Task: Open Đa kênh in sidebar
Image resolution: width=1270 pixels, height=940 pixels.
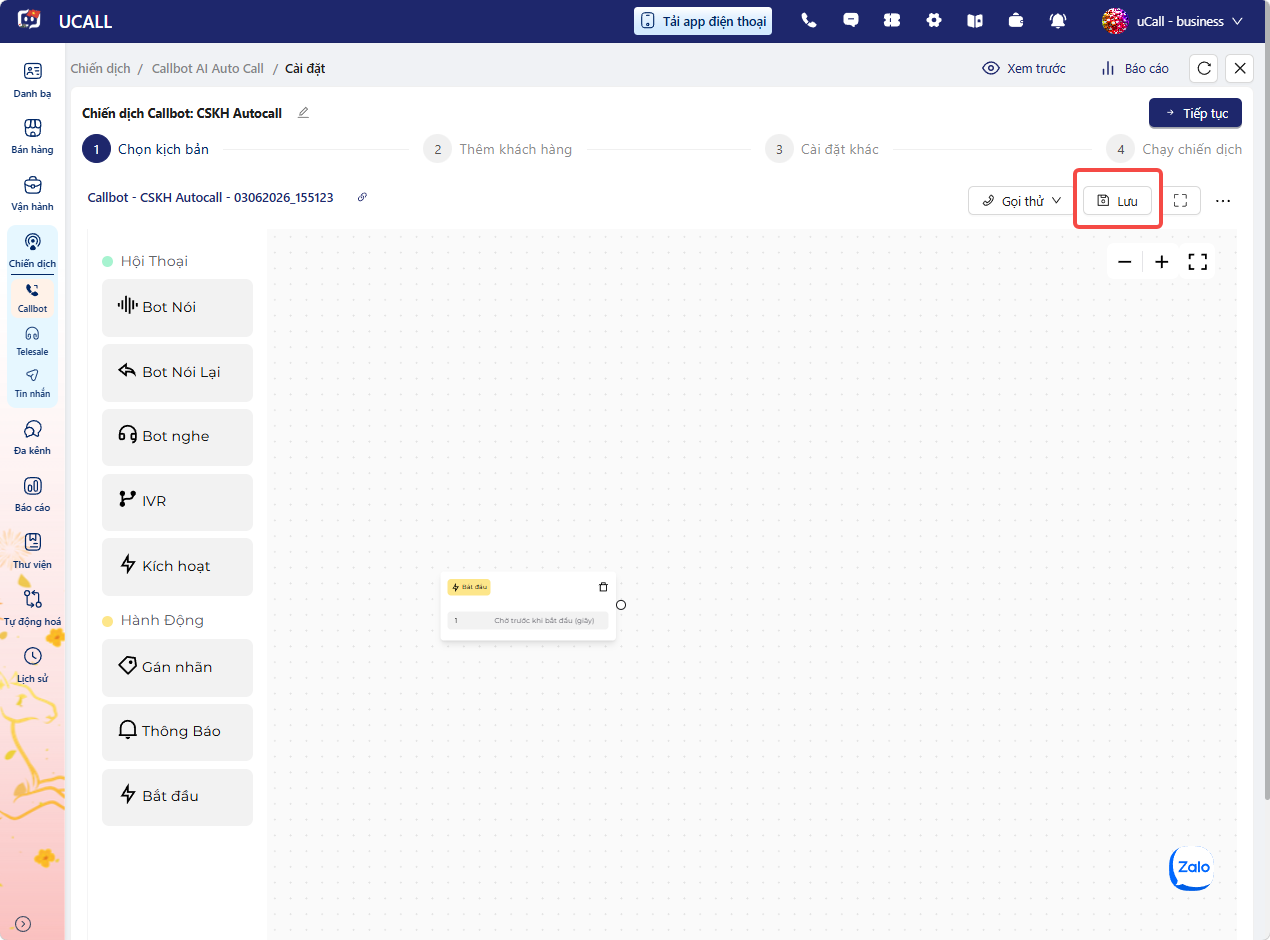Action: [x=32, y=438]
